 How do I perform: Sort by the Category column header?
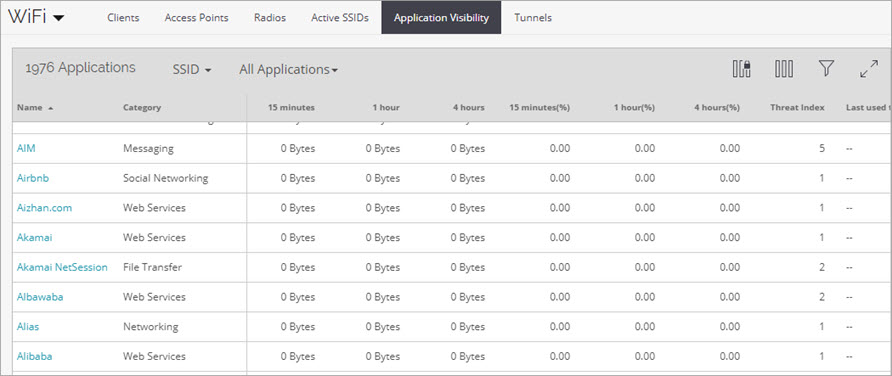[142, 108]
